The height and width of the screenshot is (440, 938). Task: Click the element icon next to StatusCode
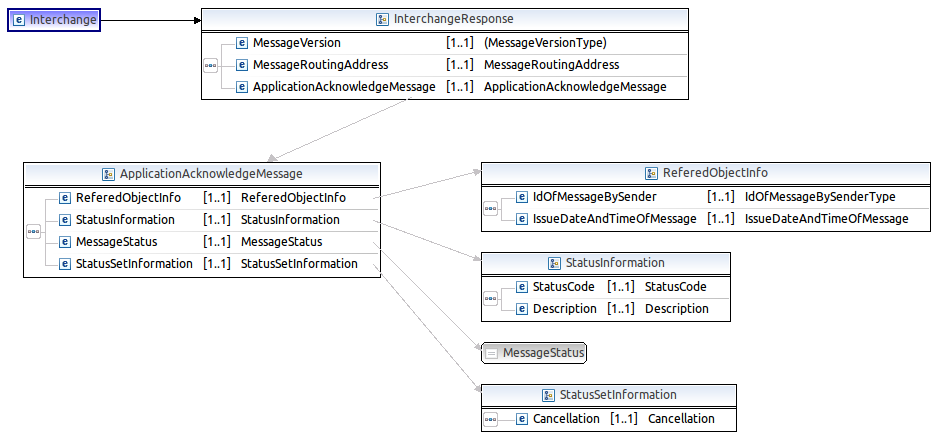point(521,287)
